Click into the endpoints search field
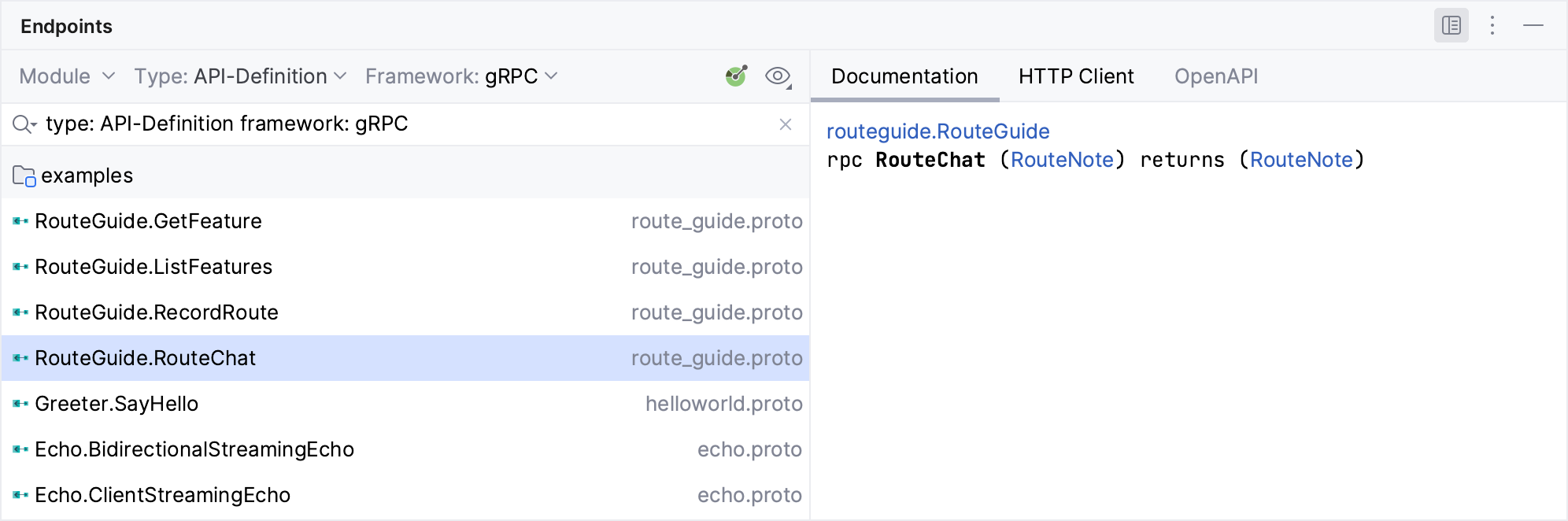1568x521 pixels. tap(394, 124)
